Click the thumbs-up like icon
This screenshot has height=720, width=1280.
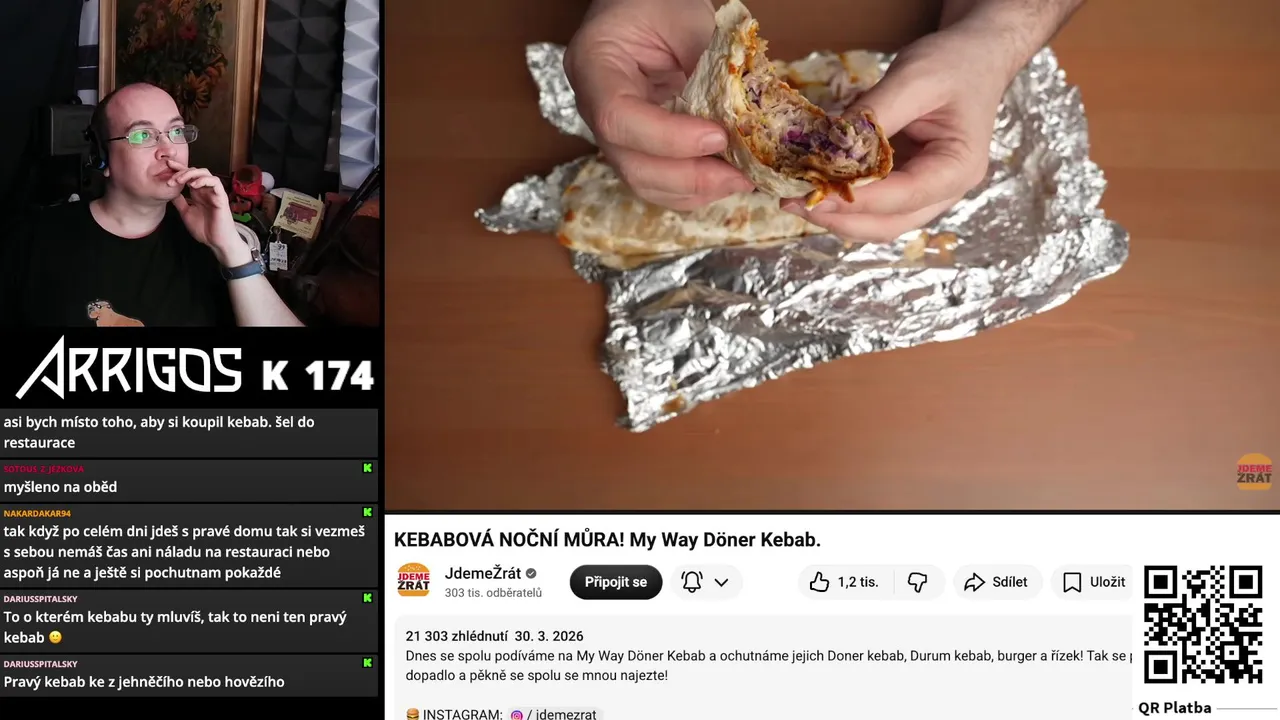(819, 582)
